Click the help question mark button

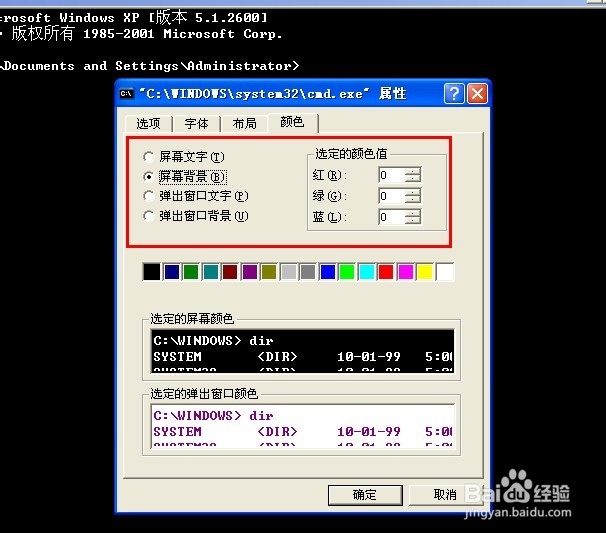tap(454, 94)
